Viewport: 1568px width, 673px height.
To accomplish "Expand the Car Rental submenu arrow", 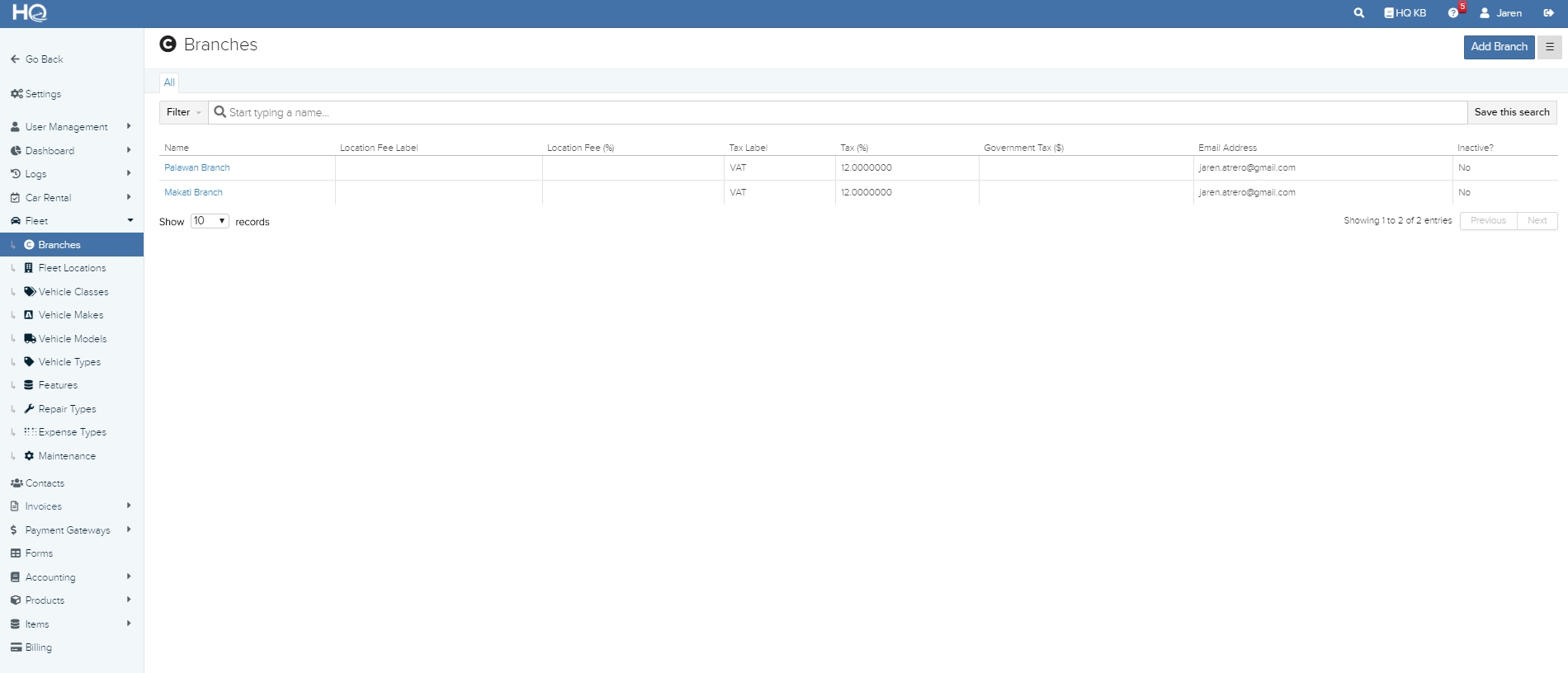I will (129, 197).
